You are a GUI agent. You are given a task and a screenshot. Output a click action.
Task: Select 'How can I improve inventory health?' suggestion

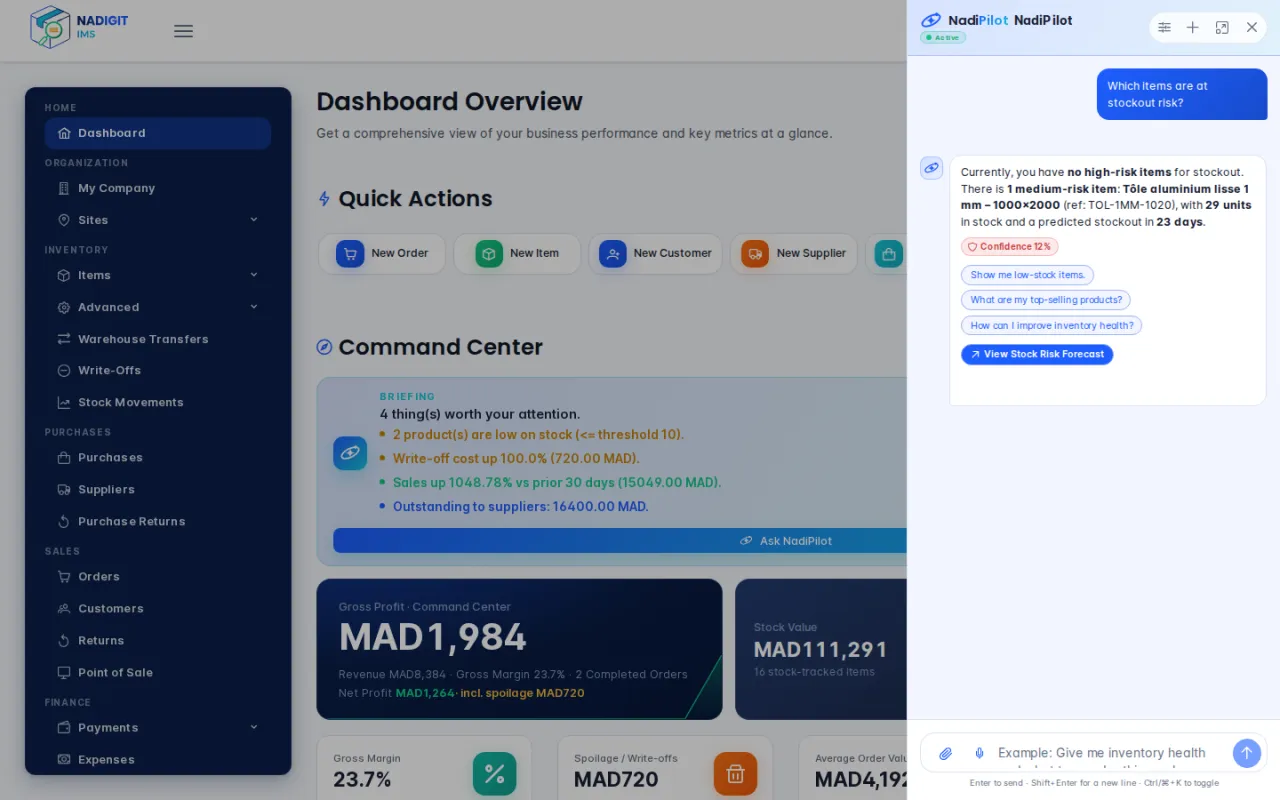[x=1051, y=325]
